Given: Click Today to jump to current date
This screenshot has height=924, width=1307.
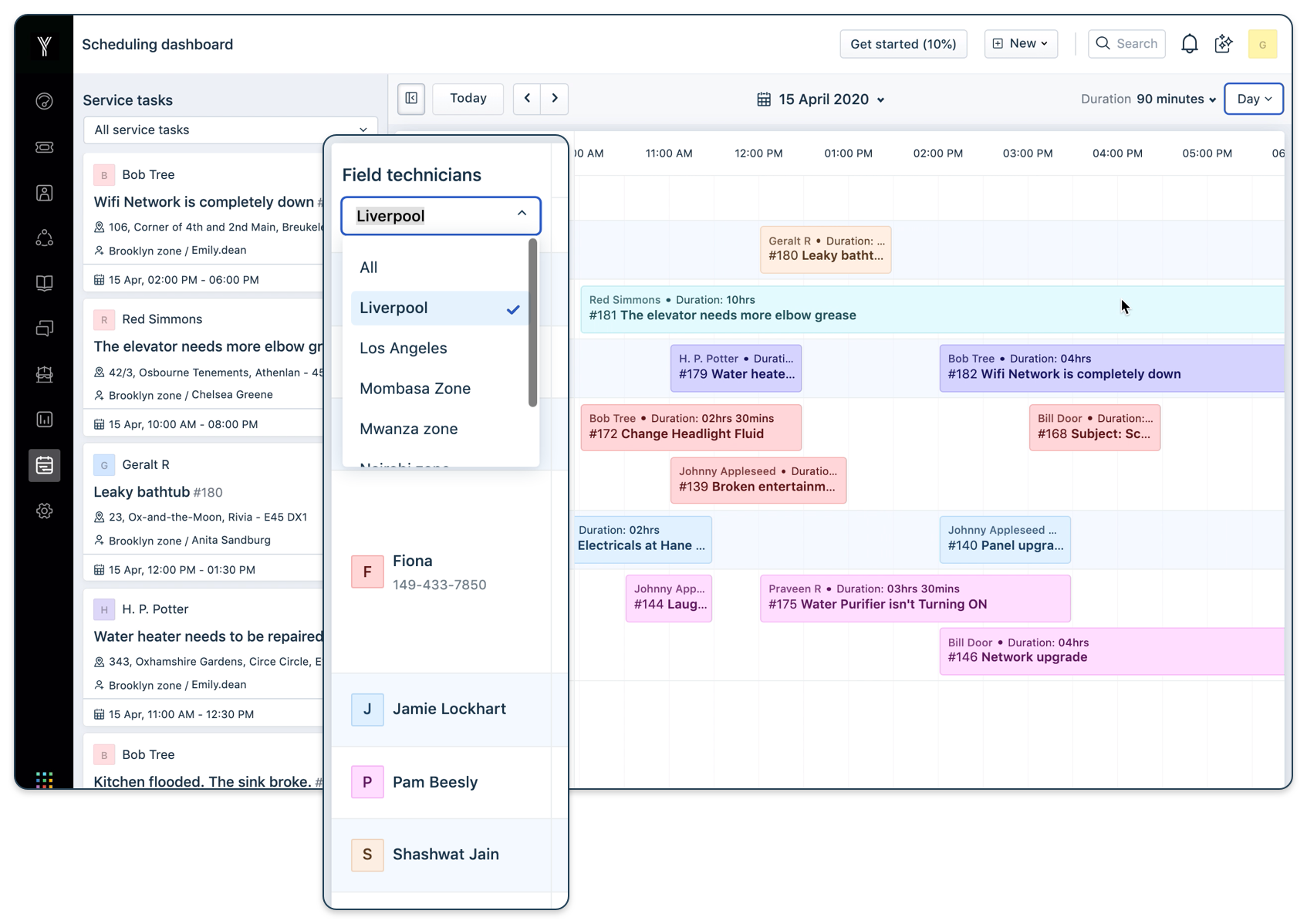Looking at the screenshot, I should [468, 99].
